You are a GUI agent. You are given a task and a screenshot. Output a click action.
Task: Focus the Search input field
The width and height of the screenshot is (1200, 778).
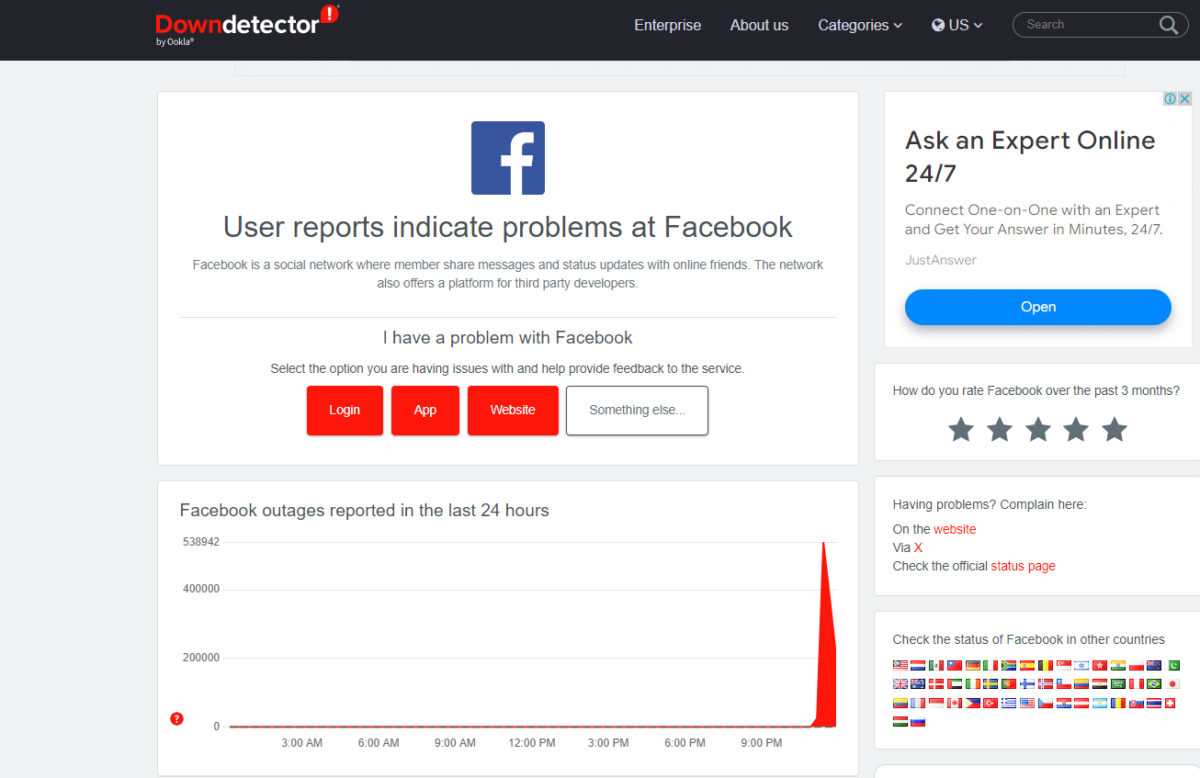pos(1087,25)
